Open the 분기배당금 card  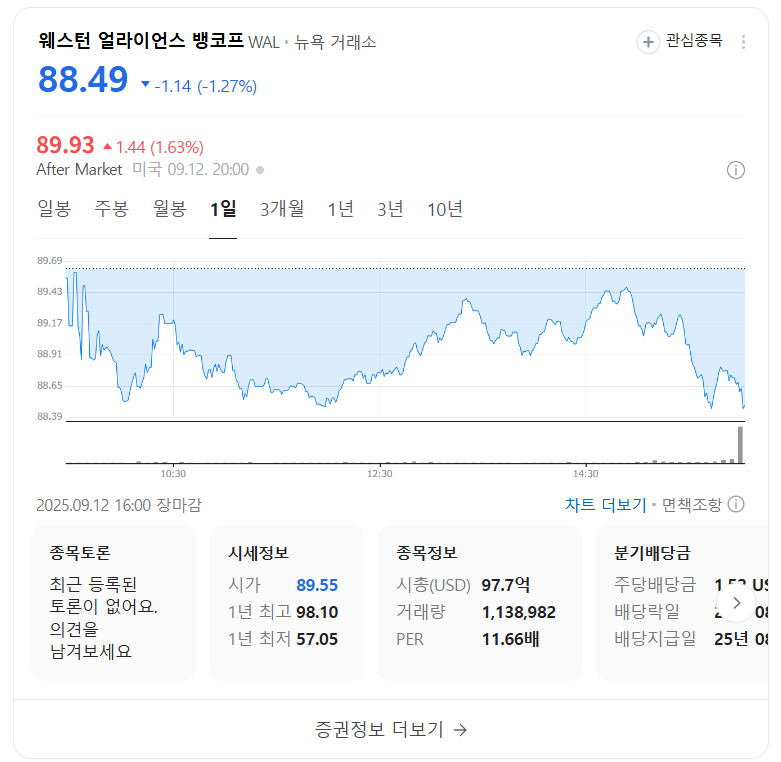(x=682, y=603)
